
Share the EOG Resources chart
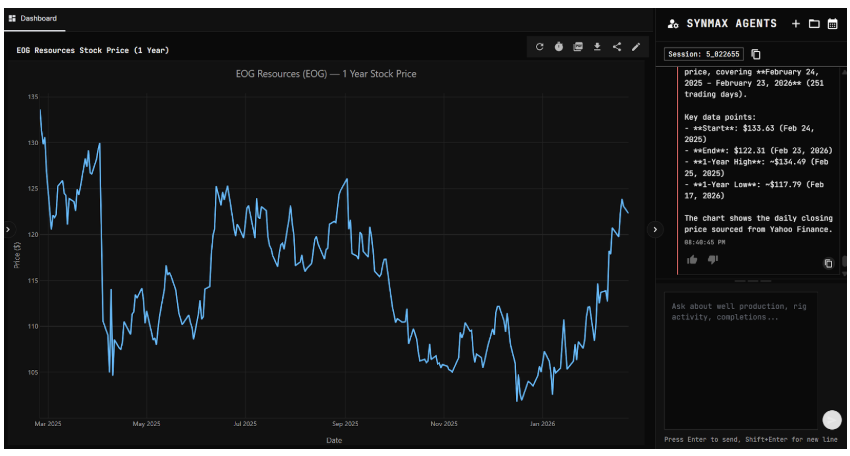point(616,47)
